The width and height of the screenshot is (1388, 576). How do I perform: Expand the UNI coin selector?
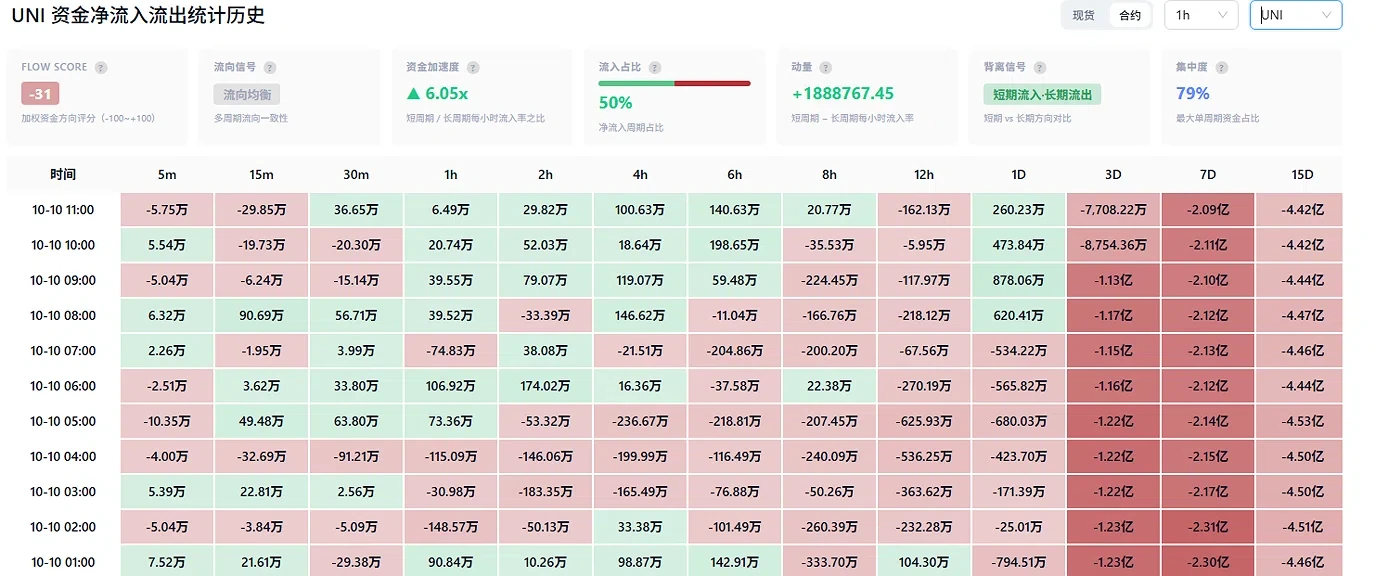(1296, 15)
